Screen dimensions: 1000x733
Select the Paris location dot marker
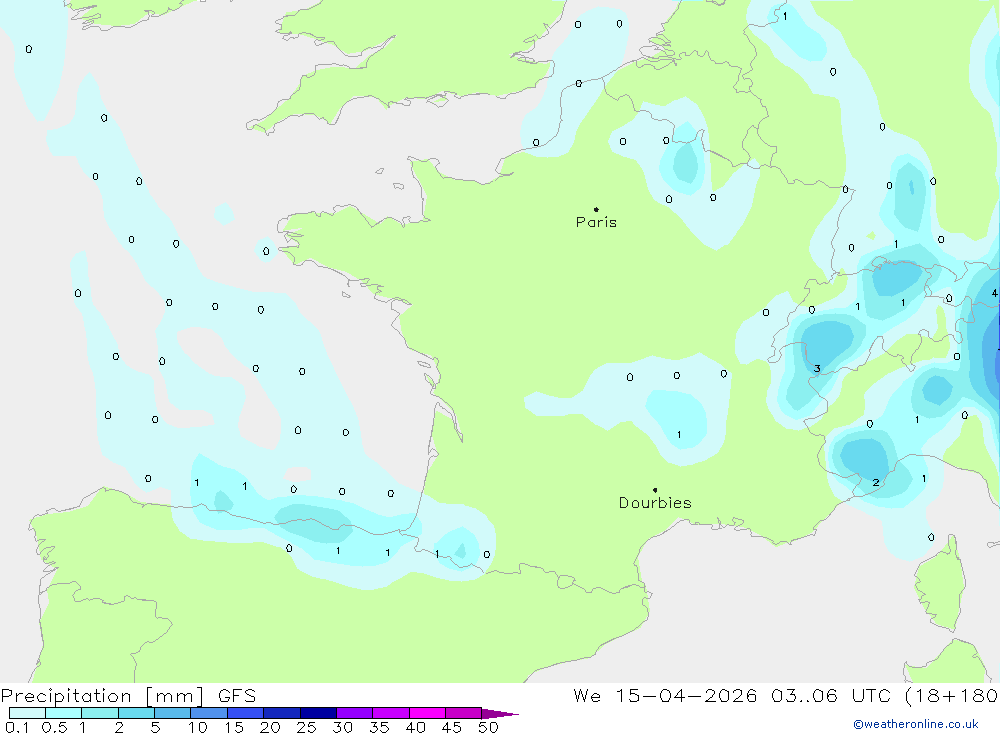click(x=596, y=209)
